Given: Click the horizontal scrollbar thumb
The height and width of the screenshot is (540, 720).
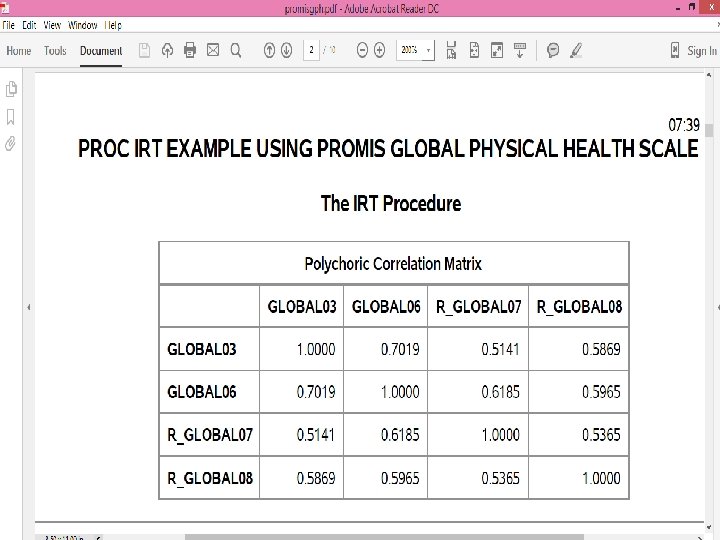Looking at the screenshot, I should tap(384, 537).
